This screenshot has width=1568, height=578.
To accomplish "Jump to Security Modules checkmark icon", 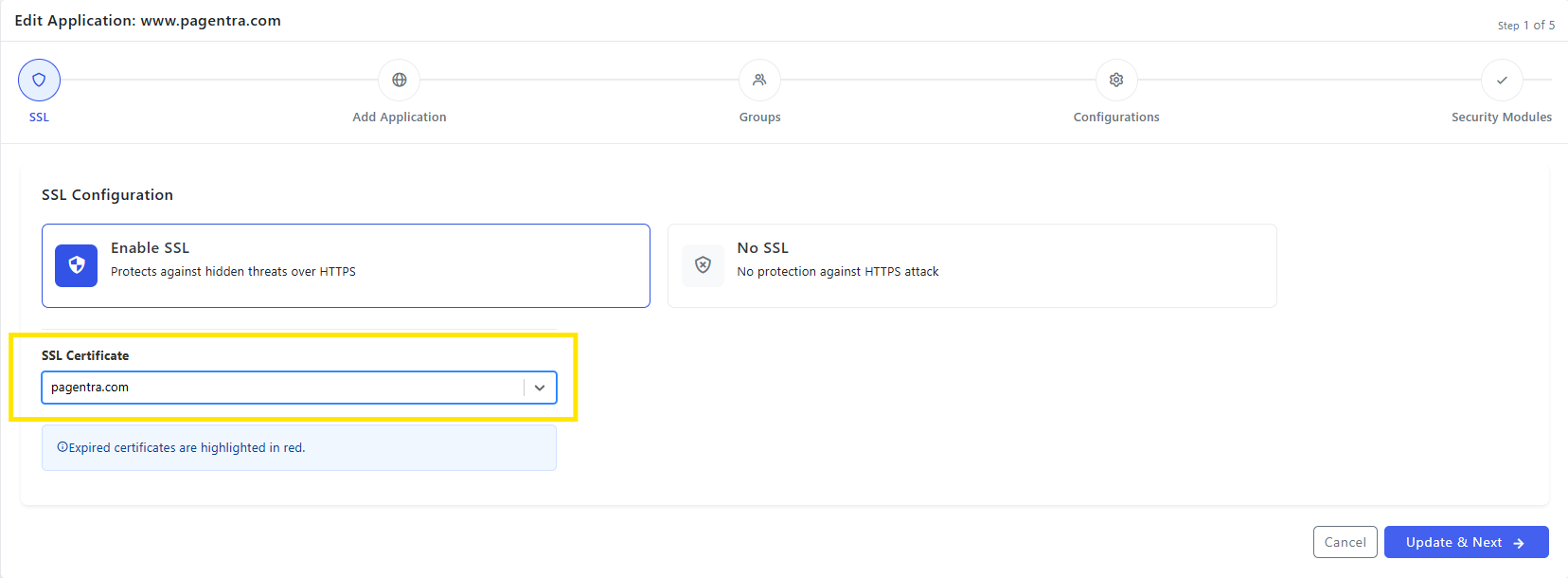I will click(1502, 81).
